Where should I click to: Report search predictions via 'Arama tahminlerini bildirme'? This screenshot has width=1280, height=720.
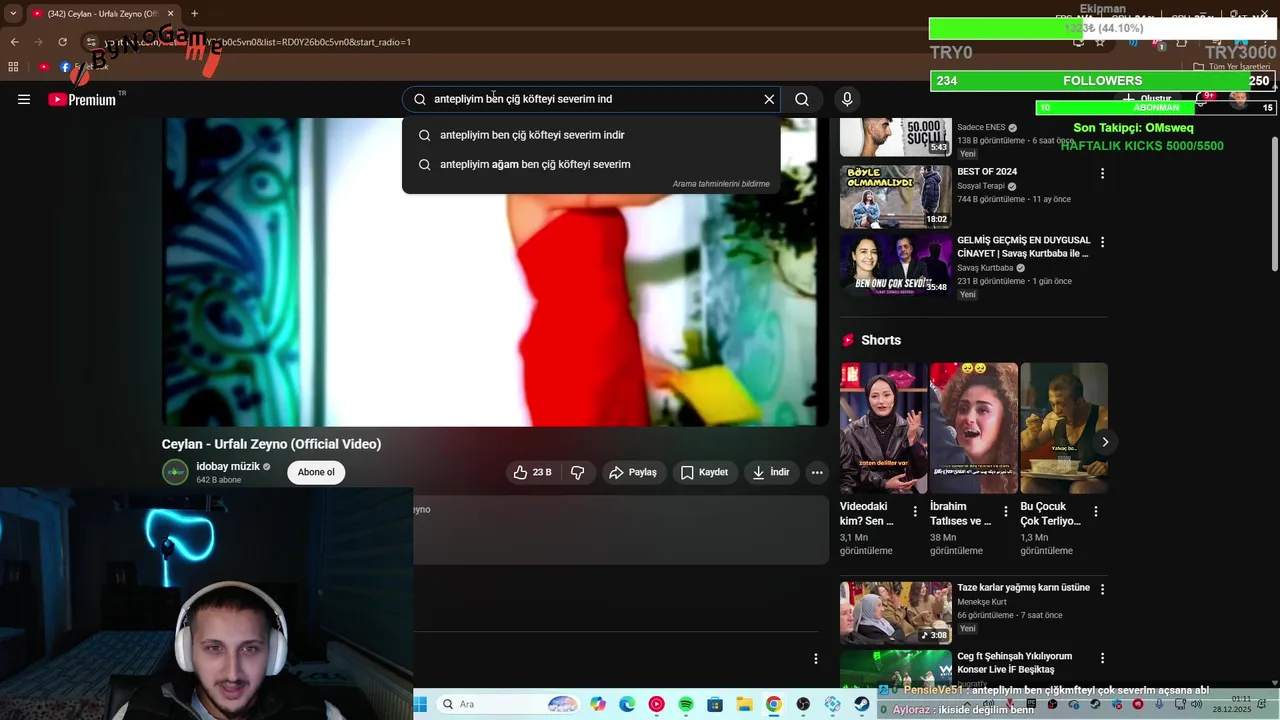[x=721, y=184]
